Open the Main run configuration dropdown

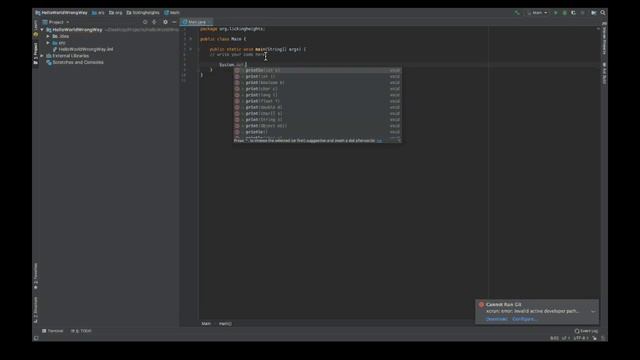point(537,13)
